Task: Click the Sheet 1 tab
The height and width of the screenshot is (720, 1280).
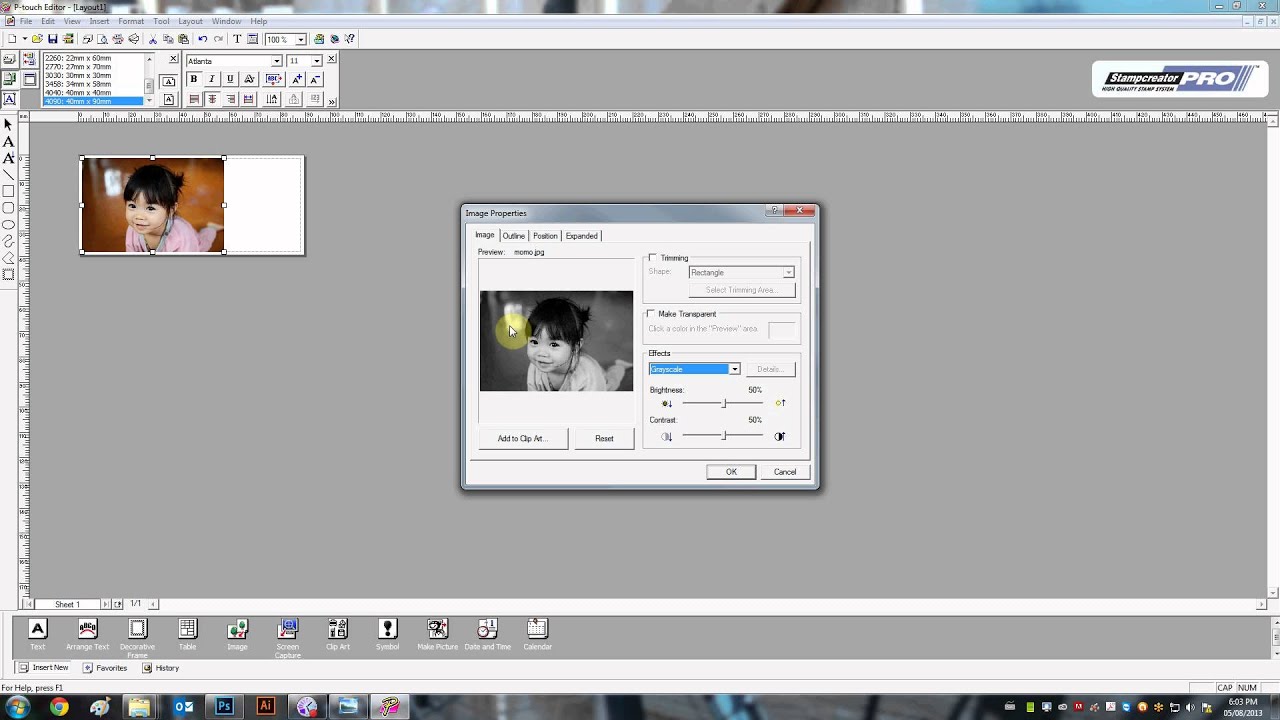Action: (67, 604)
